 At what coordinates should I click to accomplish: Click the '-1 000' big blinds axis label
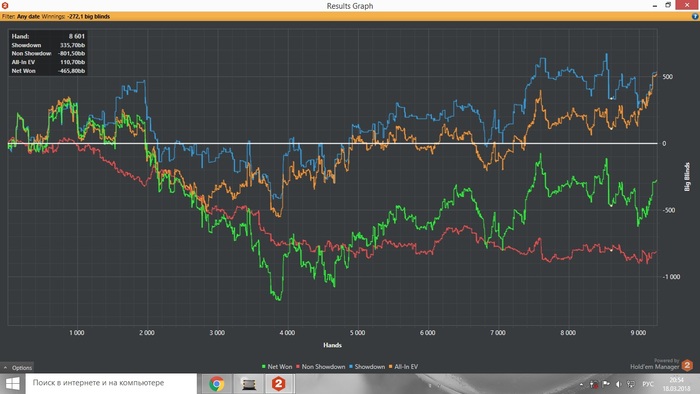(671, 277)
